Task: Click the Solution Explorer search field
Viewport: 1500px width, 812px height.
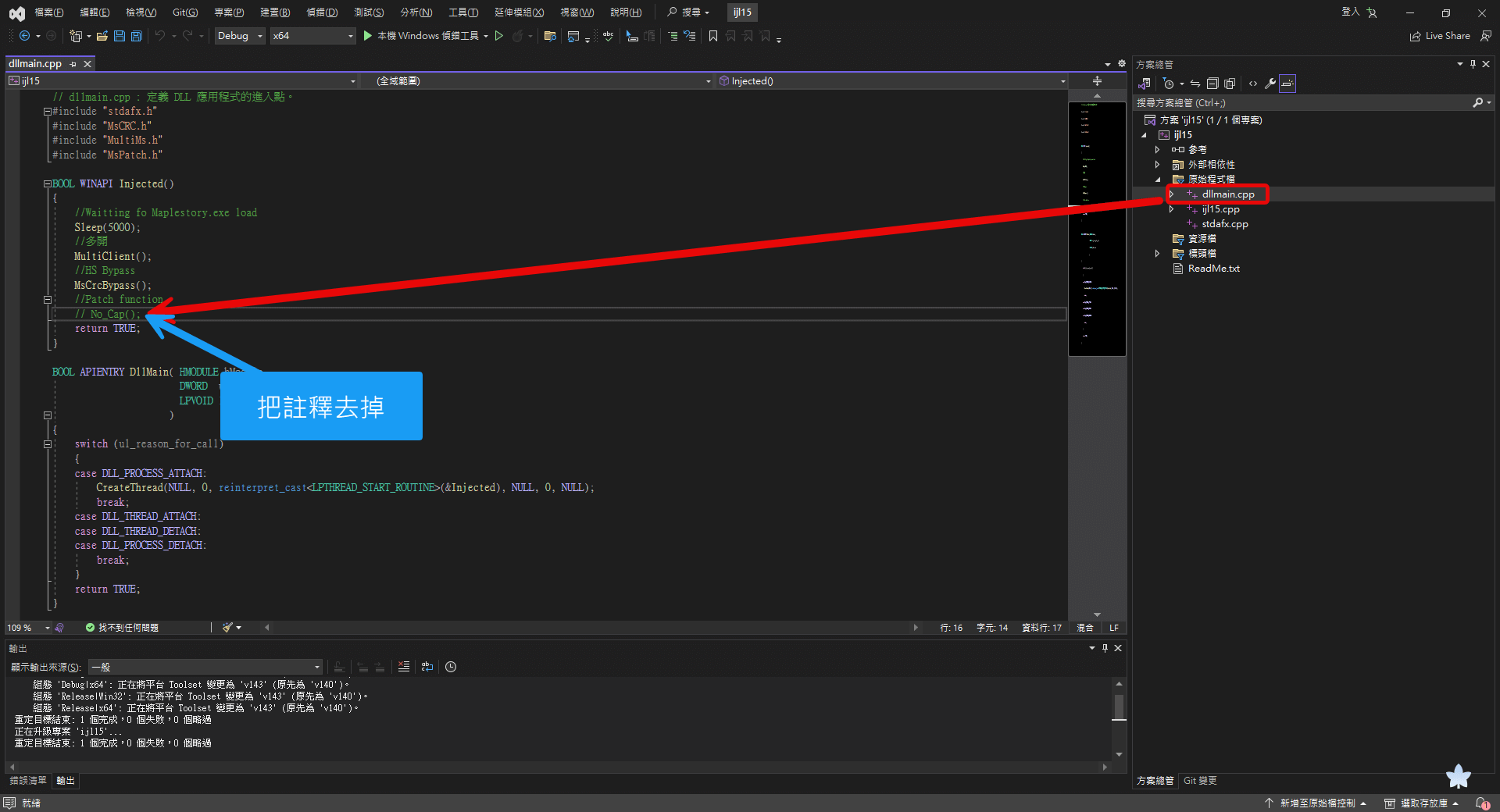Action: point(1303,103)
